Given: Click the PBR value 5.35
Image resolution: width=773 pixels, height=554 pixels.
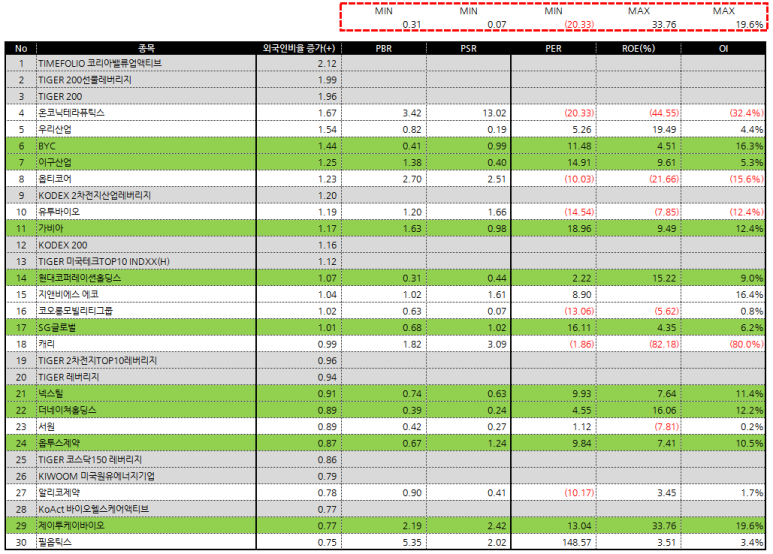Looking at the screenshot, I should click(412, 542).
